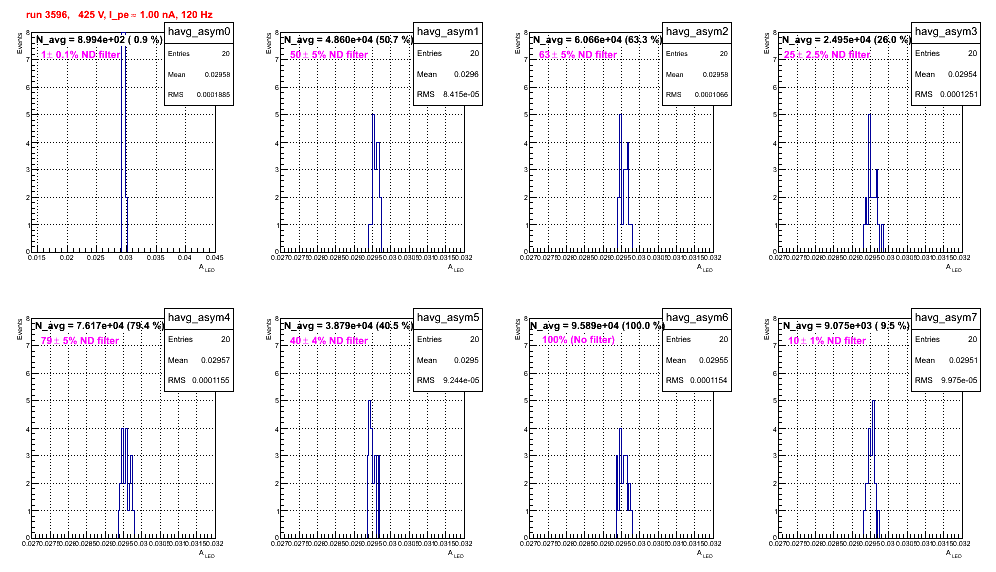The image size is (996, 572).
Task: Click the Entries 20 row in havg_asym0
Action: pyautogui.click(x=199, y=53)
